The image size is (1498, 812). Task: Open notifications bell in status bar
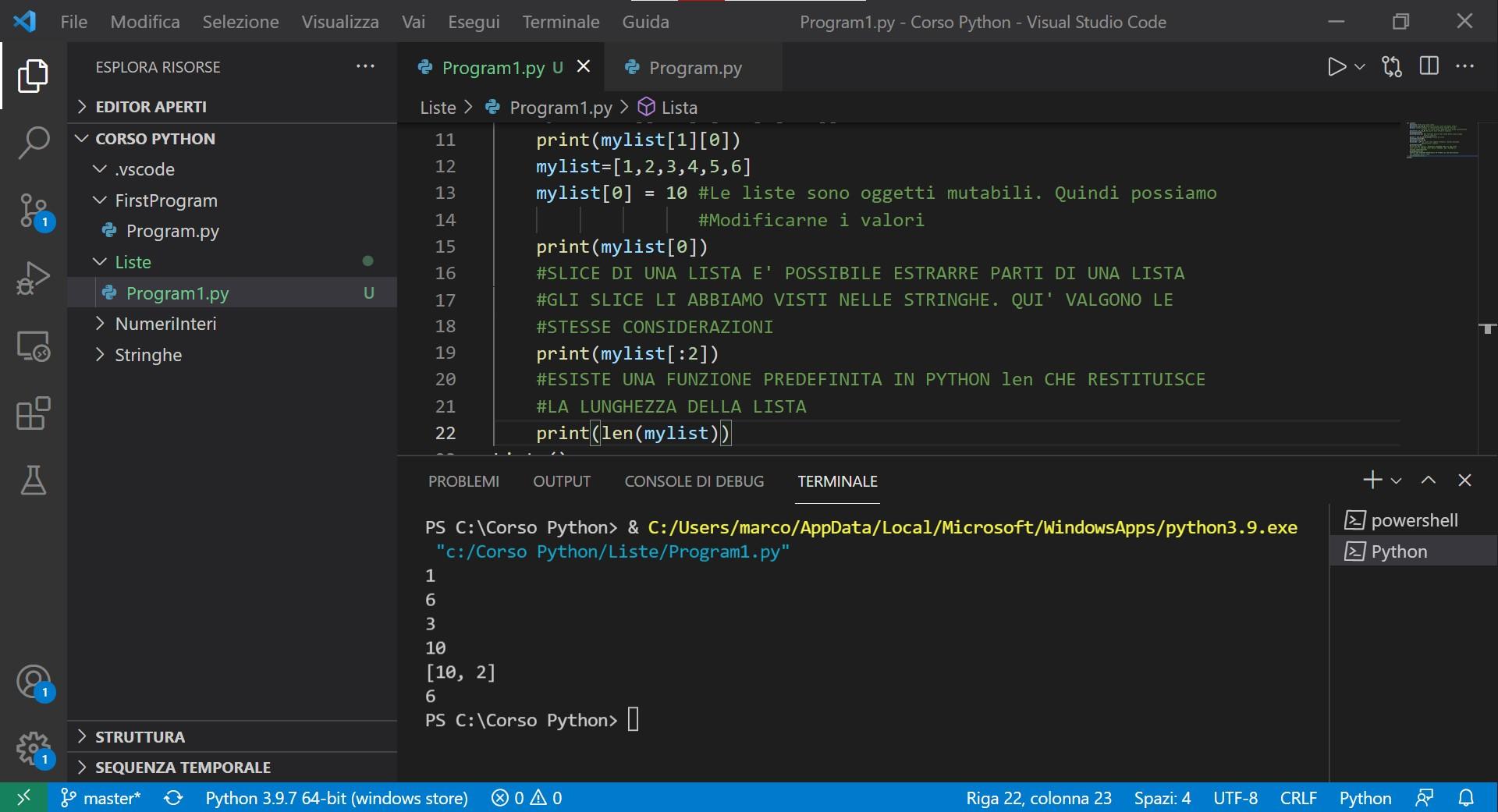[x=1467, y=798]
